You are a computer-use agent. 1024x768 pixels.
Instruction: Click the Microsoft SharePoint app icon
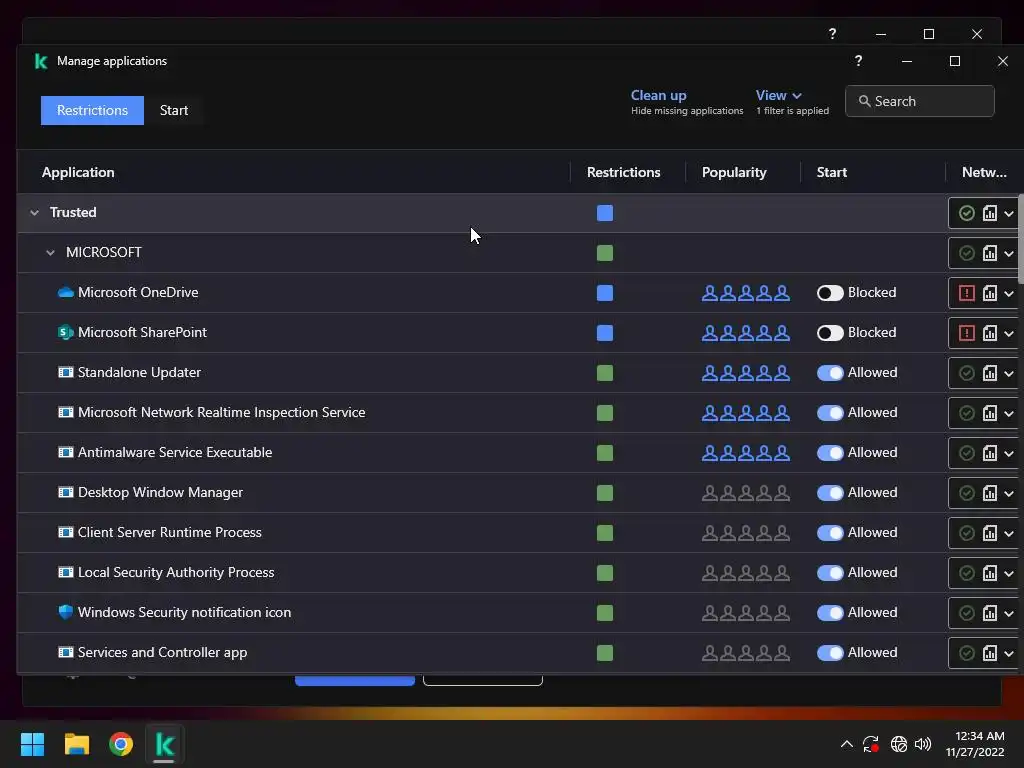(x=65, y=332)
